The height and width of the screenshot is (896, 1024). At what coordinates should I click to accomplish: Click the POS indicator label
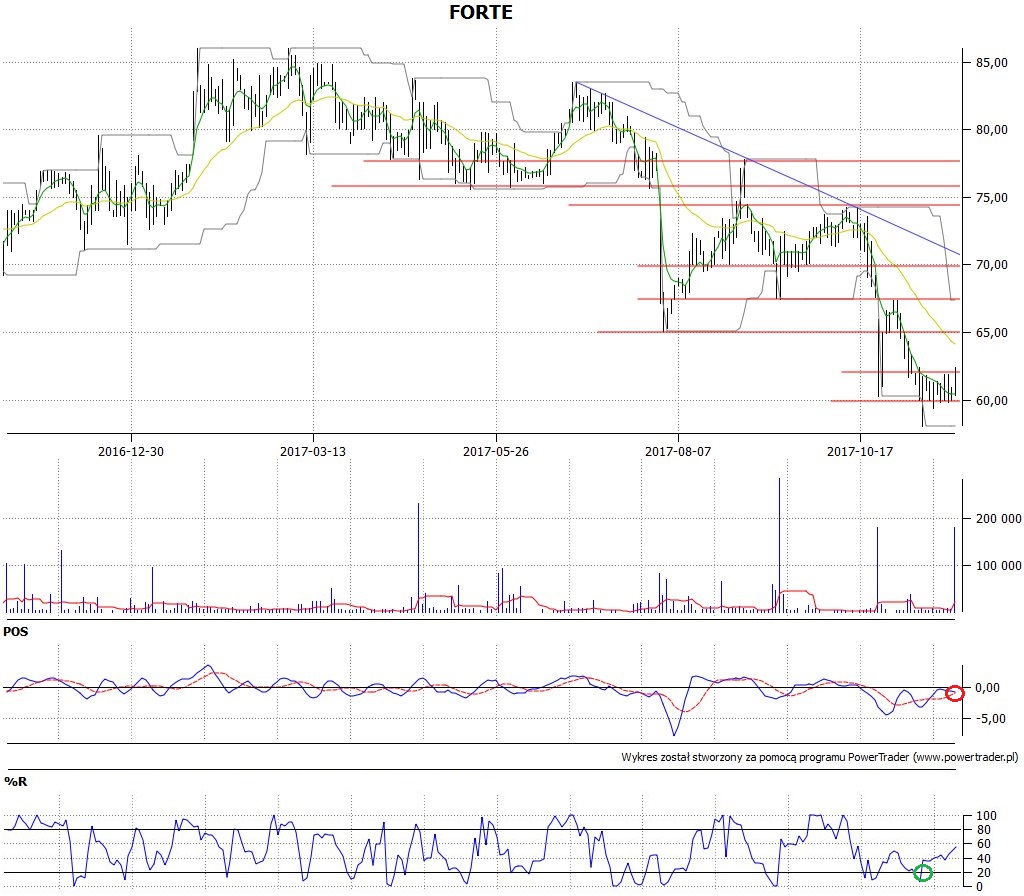coord(16,632)
